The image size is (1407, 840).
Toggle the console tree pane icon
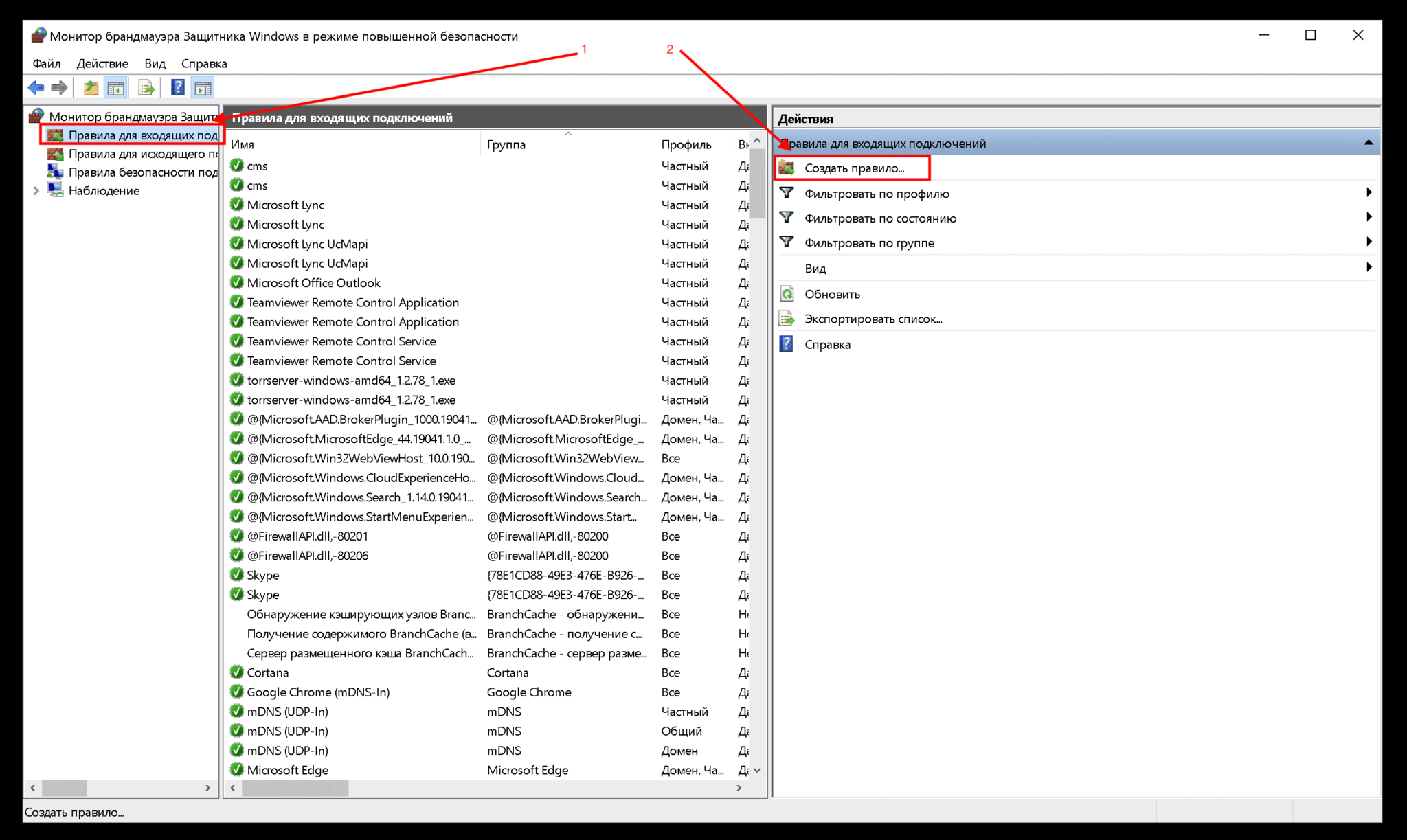pos(116,88)
